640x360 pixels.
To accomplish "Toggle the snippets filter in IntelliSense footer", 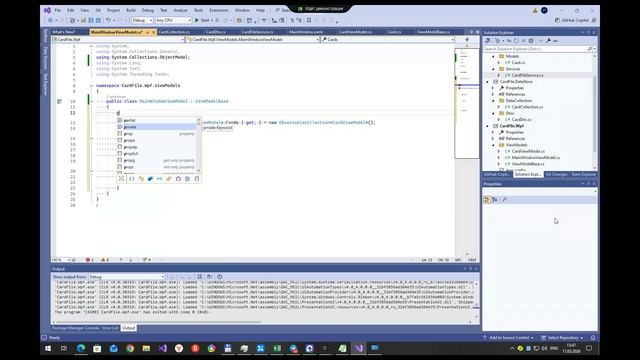I will point(197,179).
